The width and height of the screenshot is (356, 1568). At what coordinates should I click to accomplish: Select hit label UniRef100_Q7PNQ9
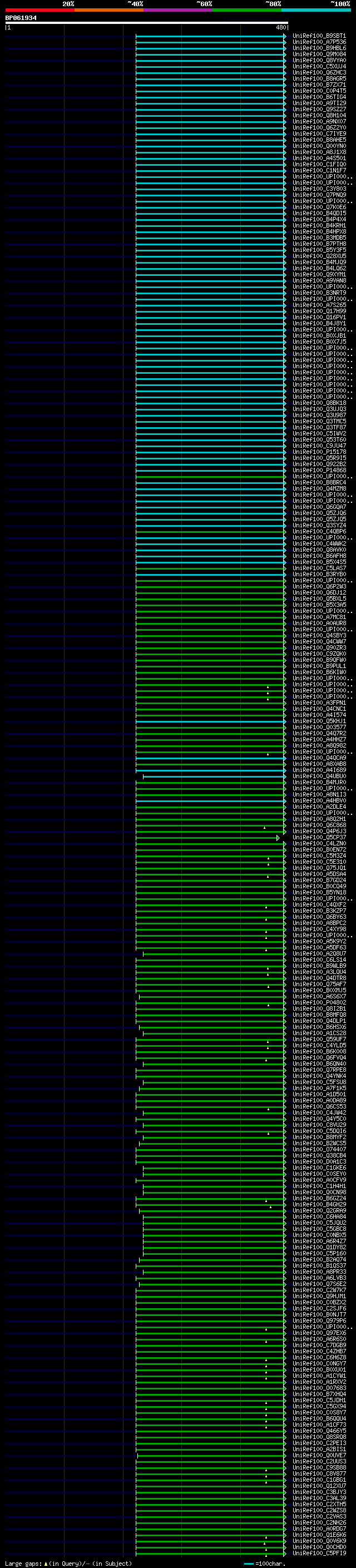point(319,195)
